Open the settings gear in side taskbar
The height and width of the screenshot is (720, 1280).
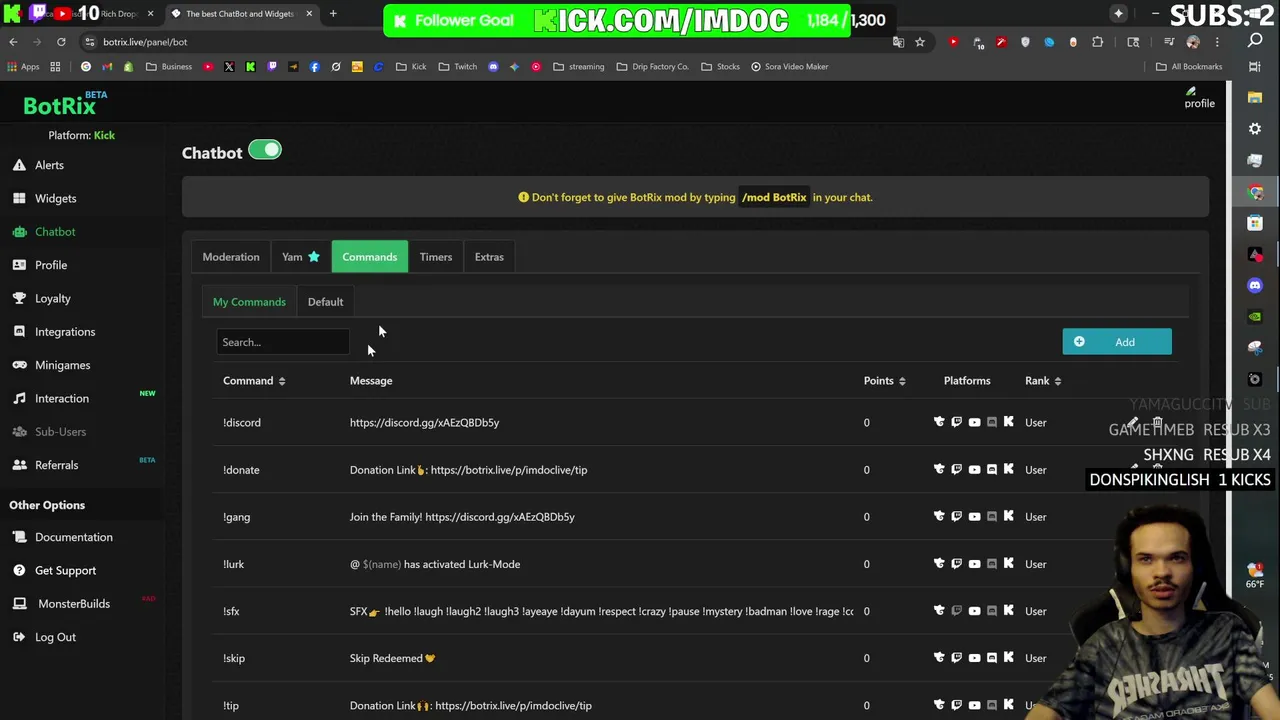pos(1255,129)
